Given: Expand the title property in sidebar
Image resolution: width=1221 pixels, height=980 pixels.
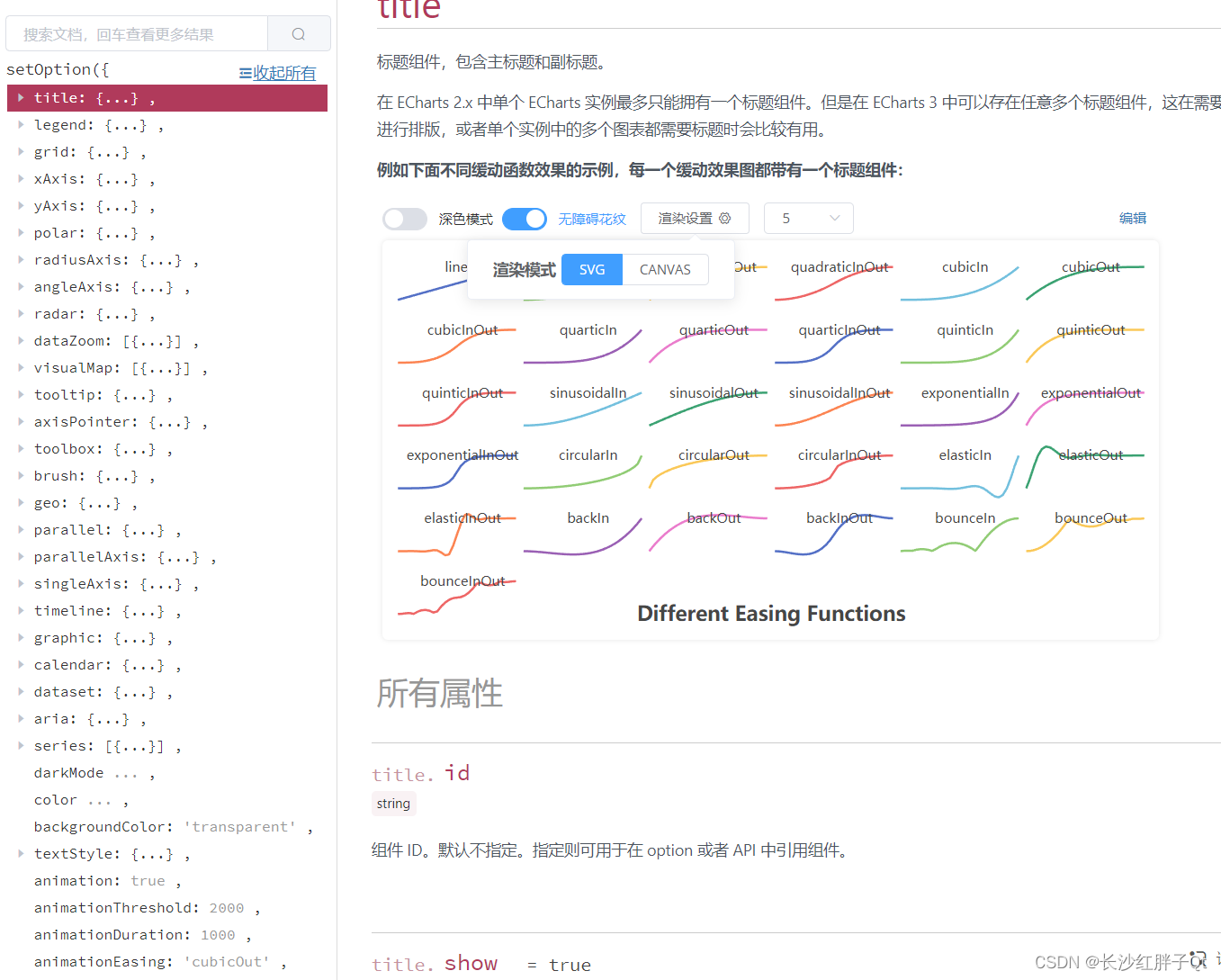Looking at the screenshot, I should pyautogui.click(x=22, y=97).
